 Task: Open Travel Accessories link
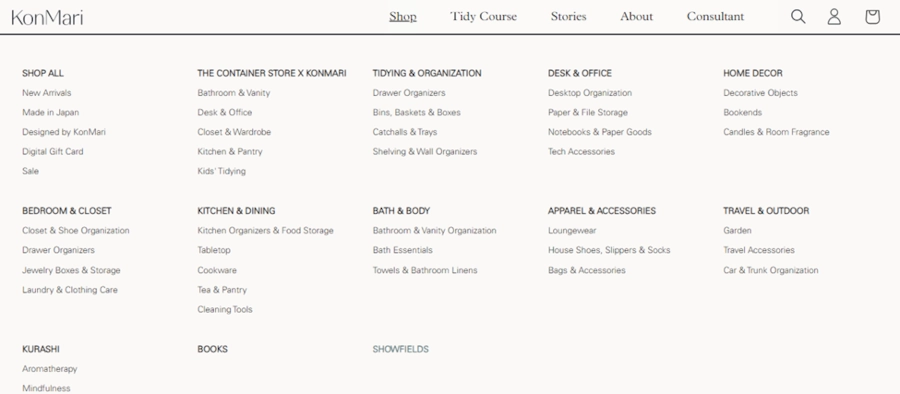(x=759, y=250)
